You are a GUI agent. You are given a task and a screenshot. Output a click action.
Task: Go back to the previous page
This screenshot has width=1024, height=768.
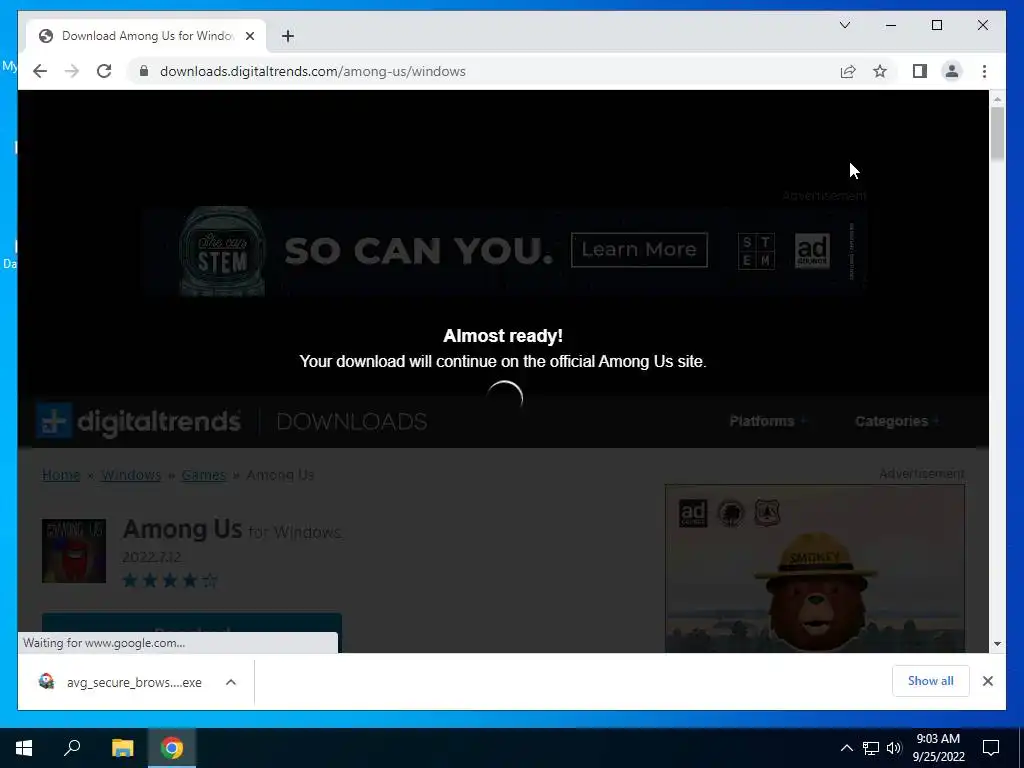(x=40, y=71)
